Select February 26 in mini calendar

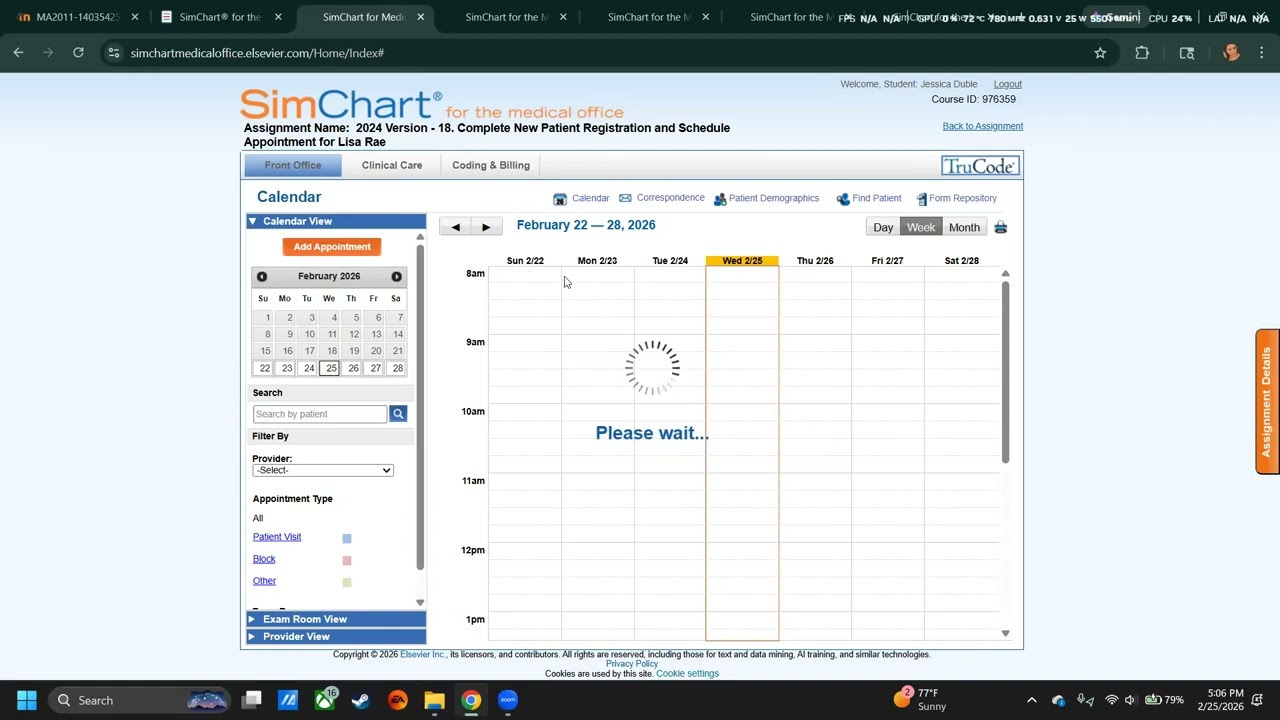click(353, 369)
